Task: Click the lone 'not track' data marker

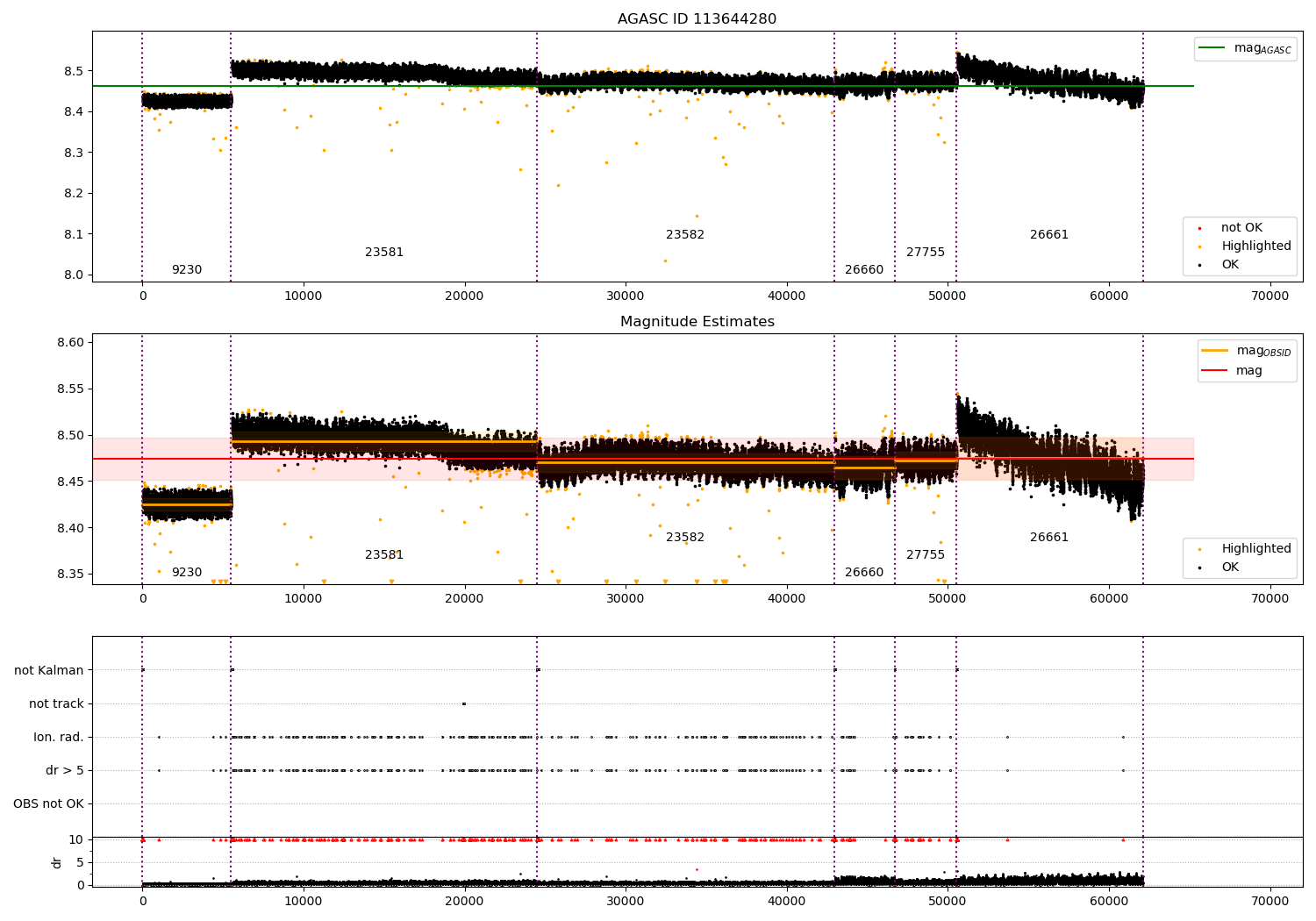Action: (x=464, y=703)
